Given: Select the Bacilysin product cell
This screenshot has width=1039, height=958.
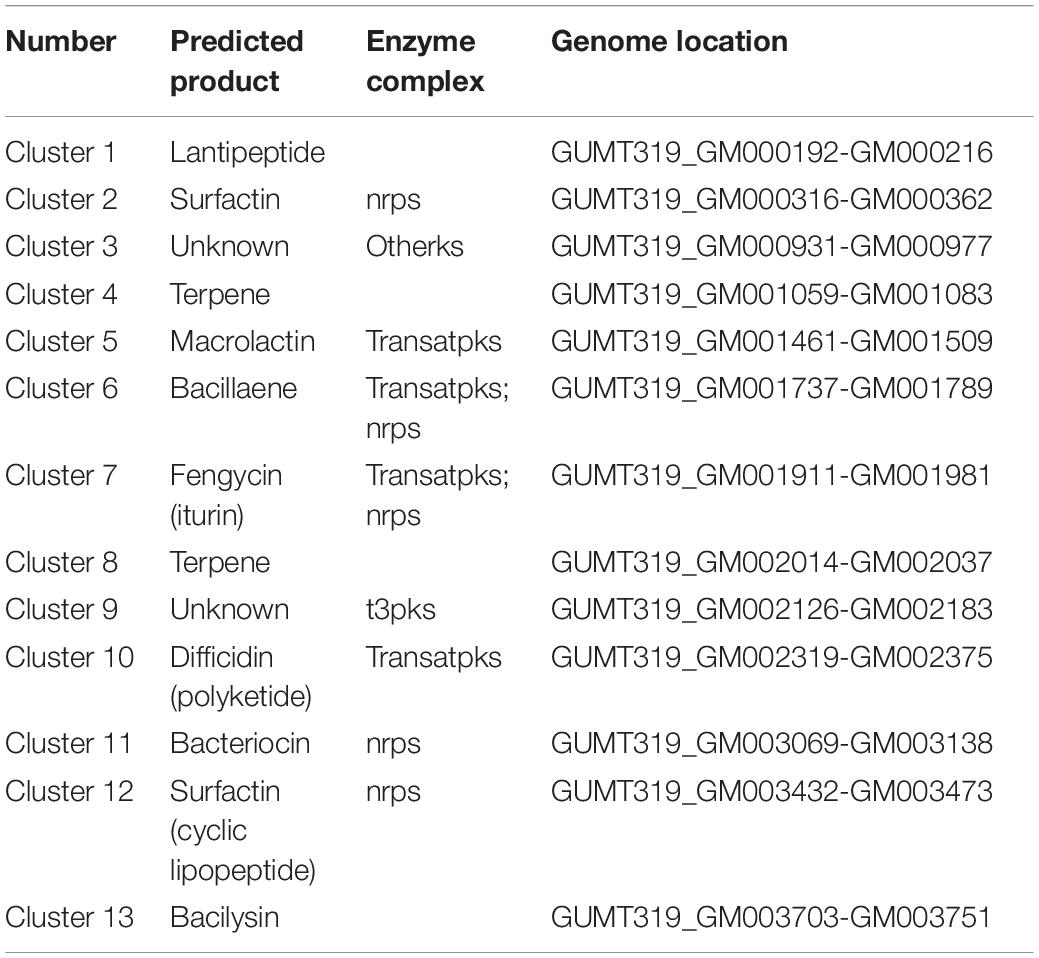Looking at the screenshot, I should pos(224,918).
